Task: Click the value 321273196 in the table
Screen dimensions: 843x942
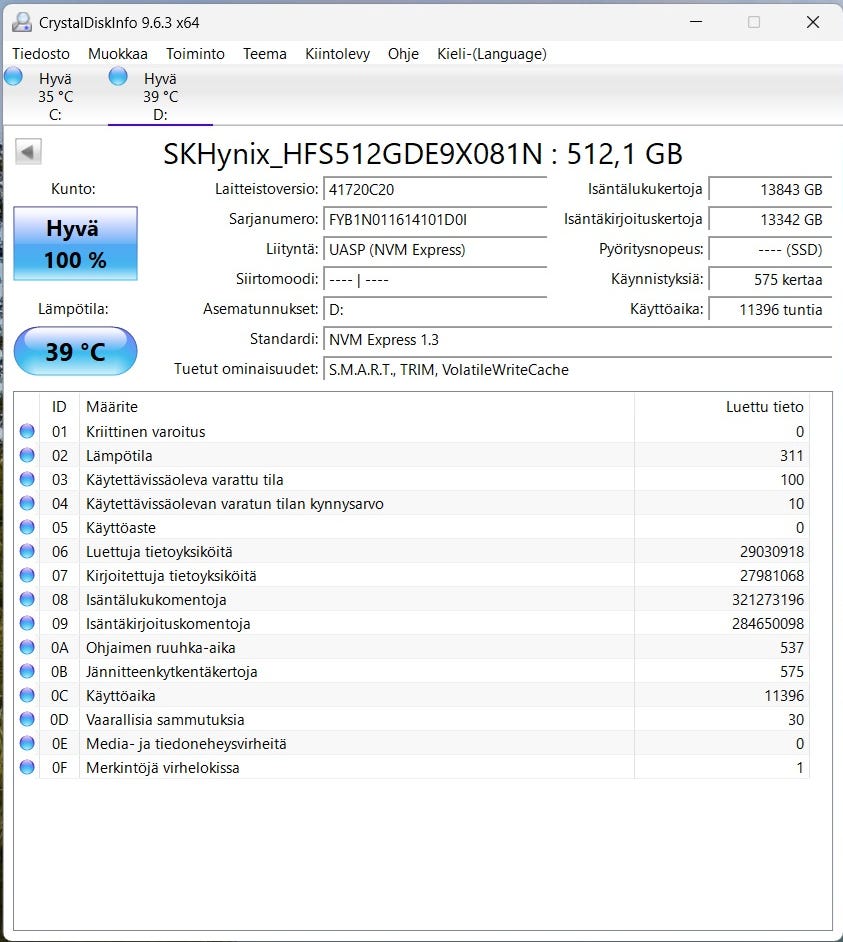Action: 768,600
